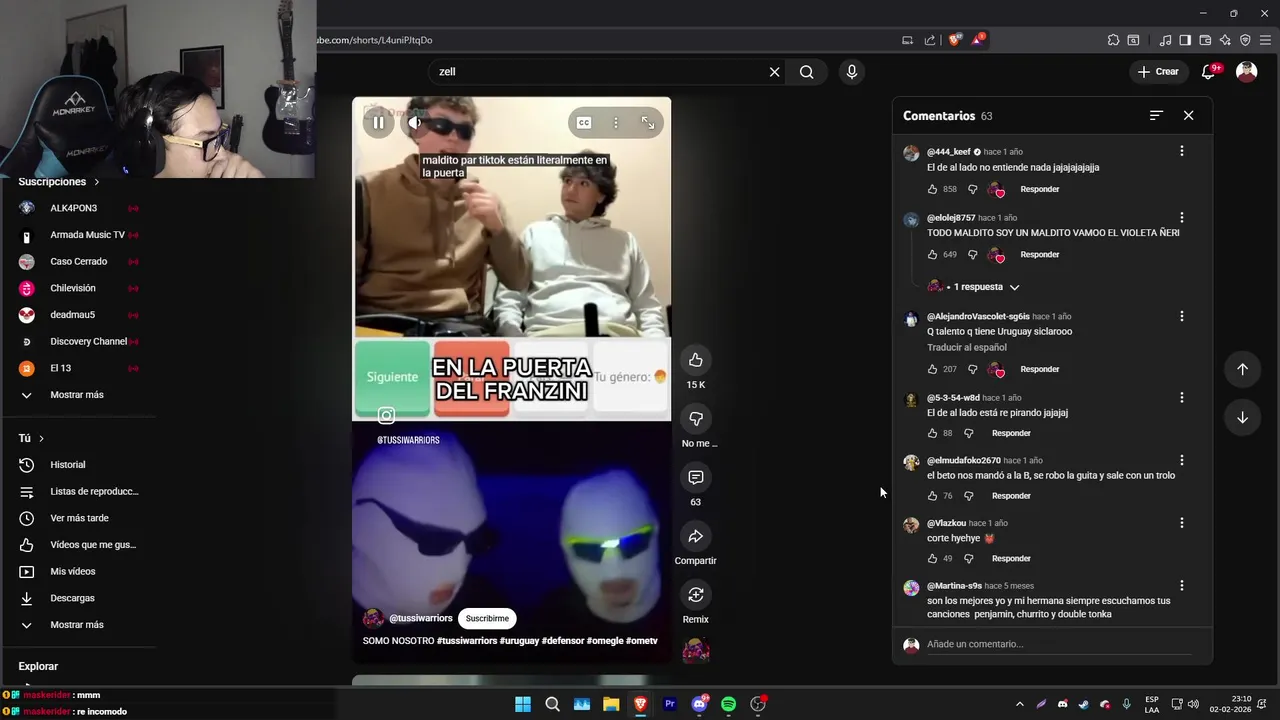1280x720 pixels.
Task: Reply to @AlejandroVascolet-sg6is comment
Action: [1039, 369]
